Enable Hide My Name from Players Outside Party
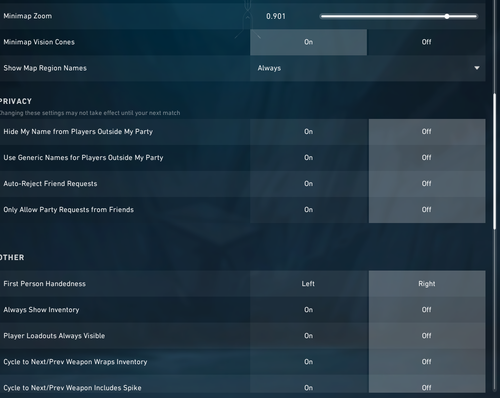The image size is (500, 398). pyautogui.click(x=308, y=132)
